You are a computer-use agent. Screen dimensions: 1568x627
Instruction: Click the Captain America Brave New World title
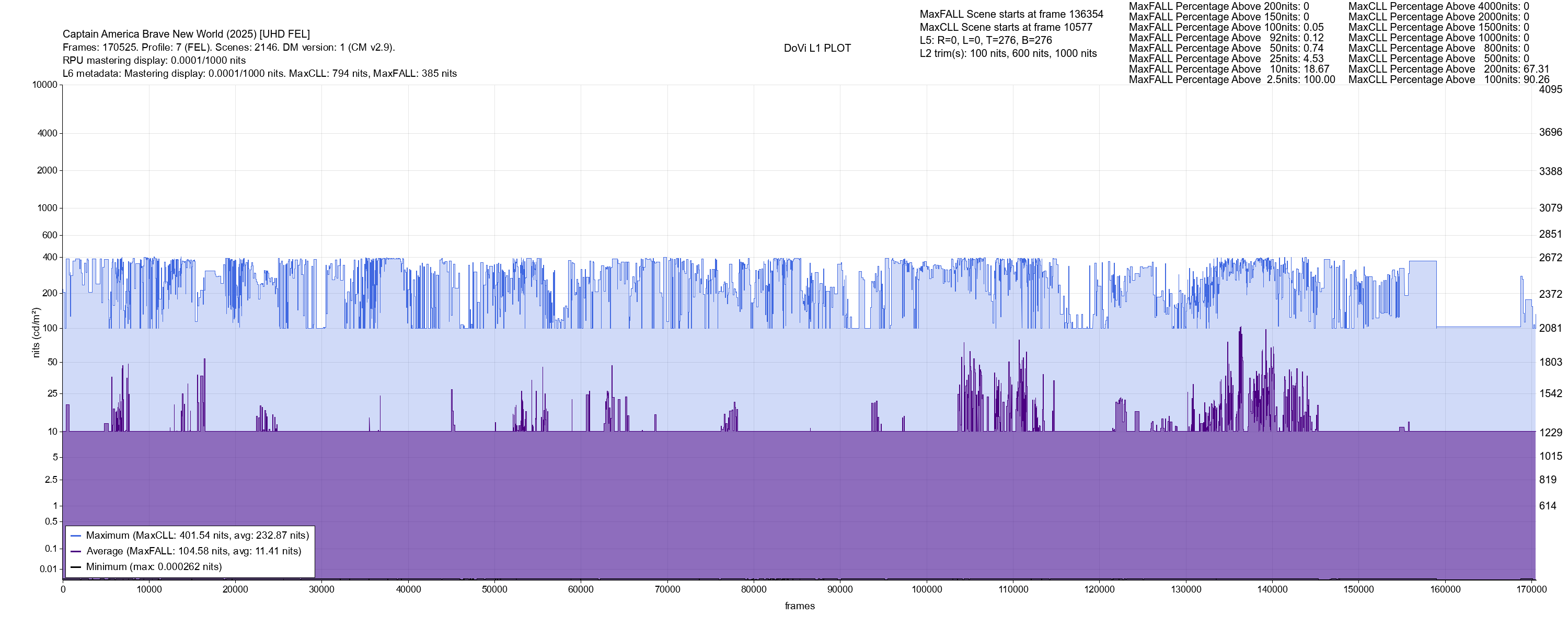(x=186, y=34)
